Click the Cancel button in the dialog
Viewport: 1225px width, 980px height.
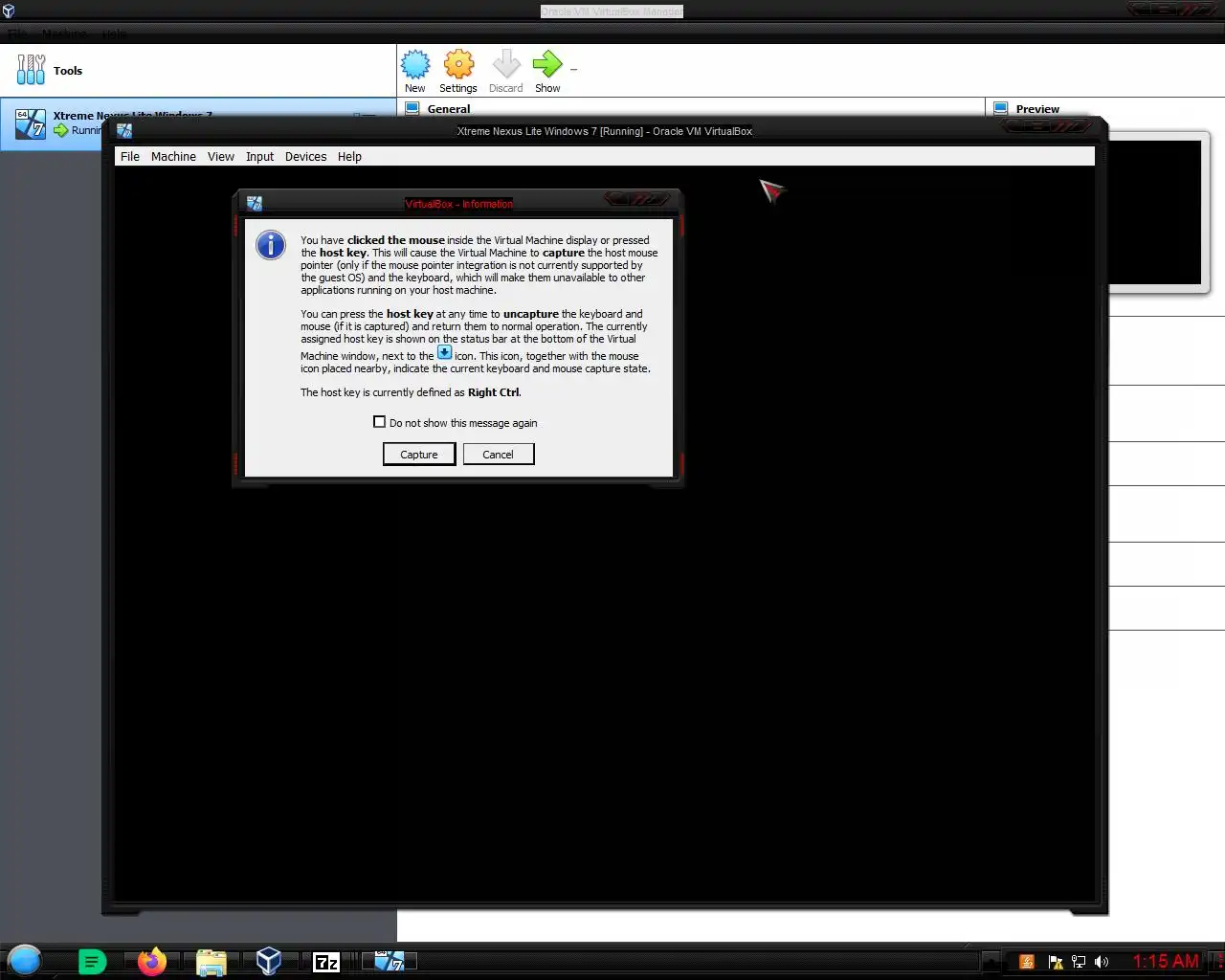click(x=499, y=454)
